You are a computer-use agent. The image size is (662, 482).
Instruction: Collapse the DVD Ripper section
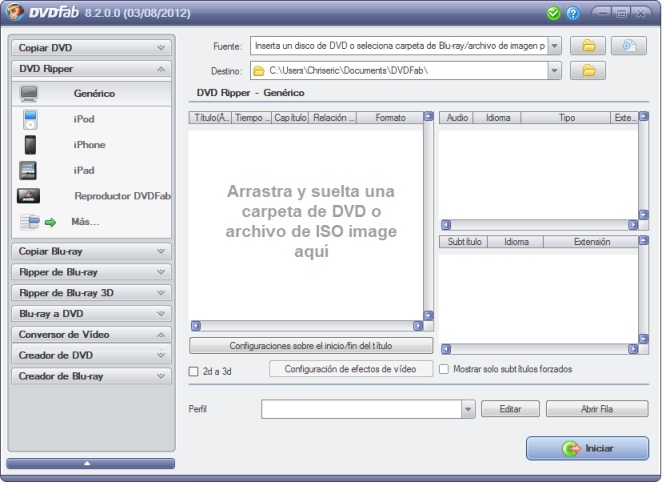tap(91, 69)
